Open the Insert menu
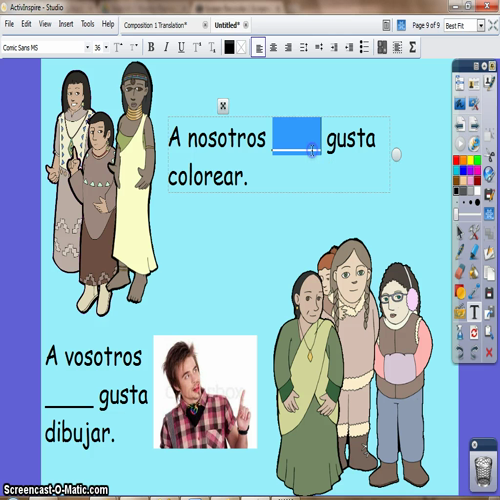Viewport: 500px width, 500px height. pos(66,24)
